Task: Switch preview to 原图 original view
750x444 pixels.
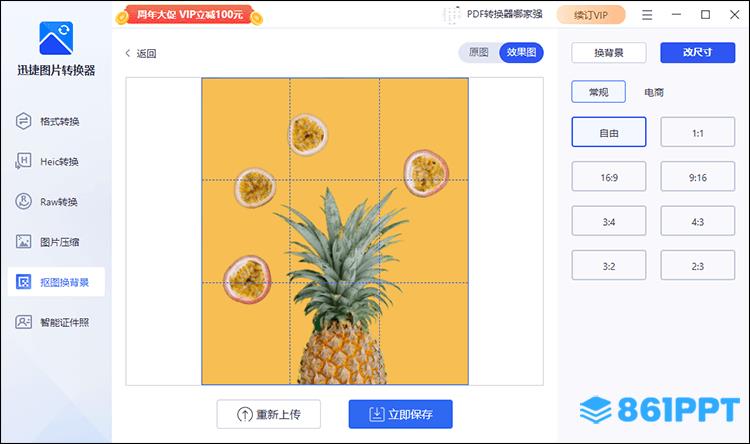Action: click(x=478, y=53)
